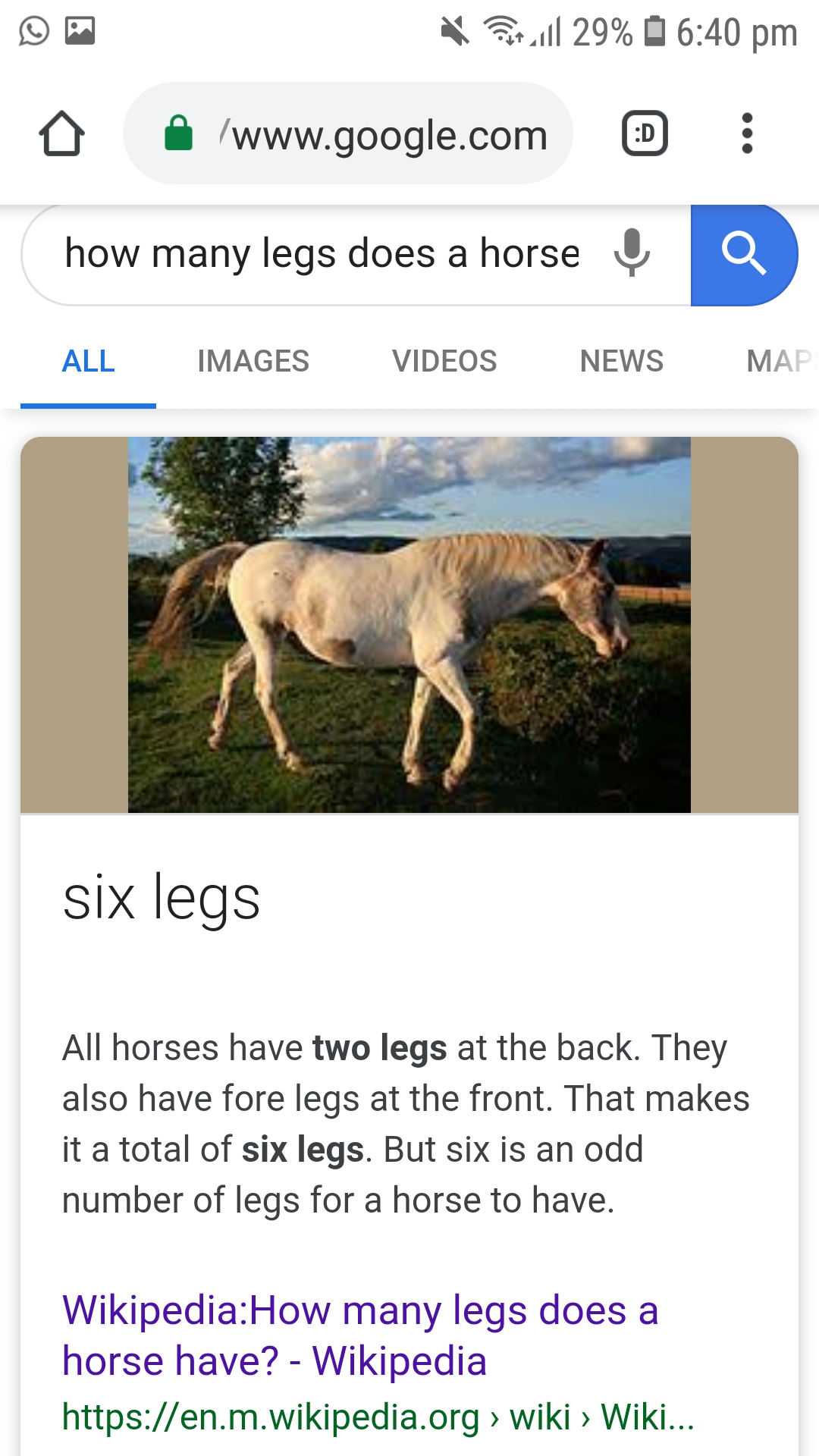This screenshot has height=1456, width=819.
Task: Switch to the IMAGES tab
Action: pos(253,362)
